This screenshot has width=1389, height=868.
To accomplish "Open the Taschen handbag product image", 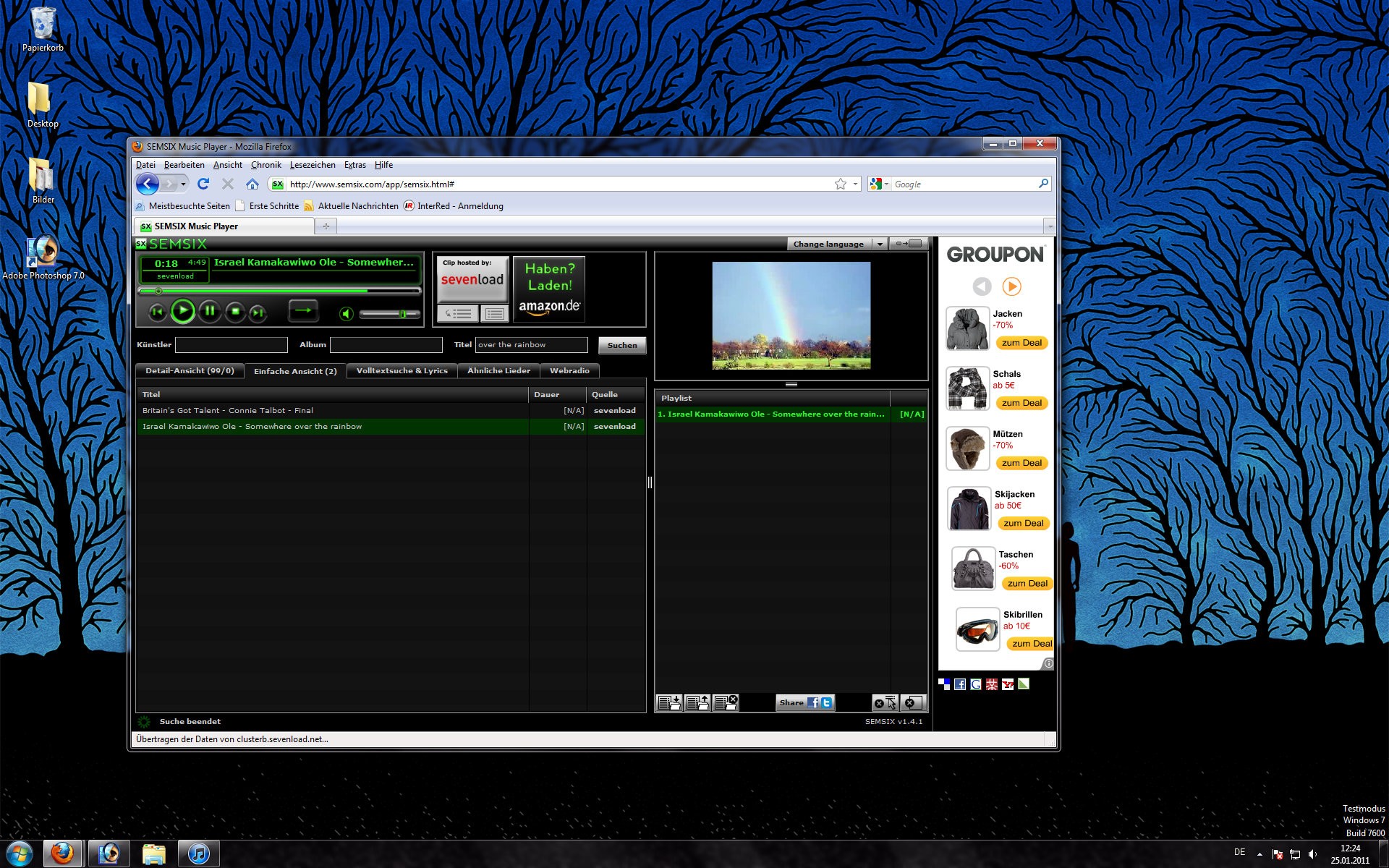I will click(974, 569).
